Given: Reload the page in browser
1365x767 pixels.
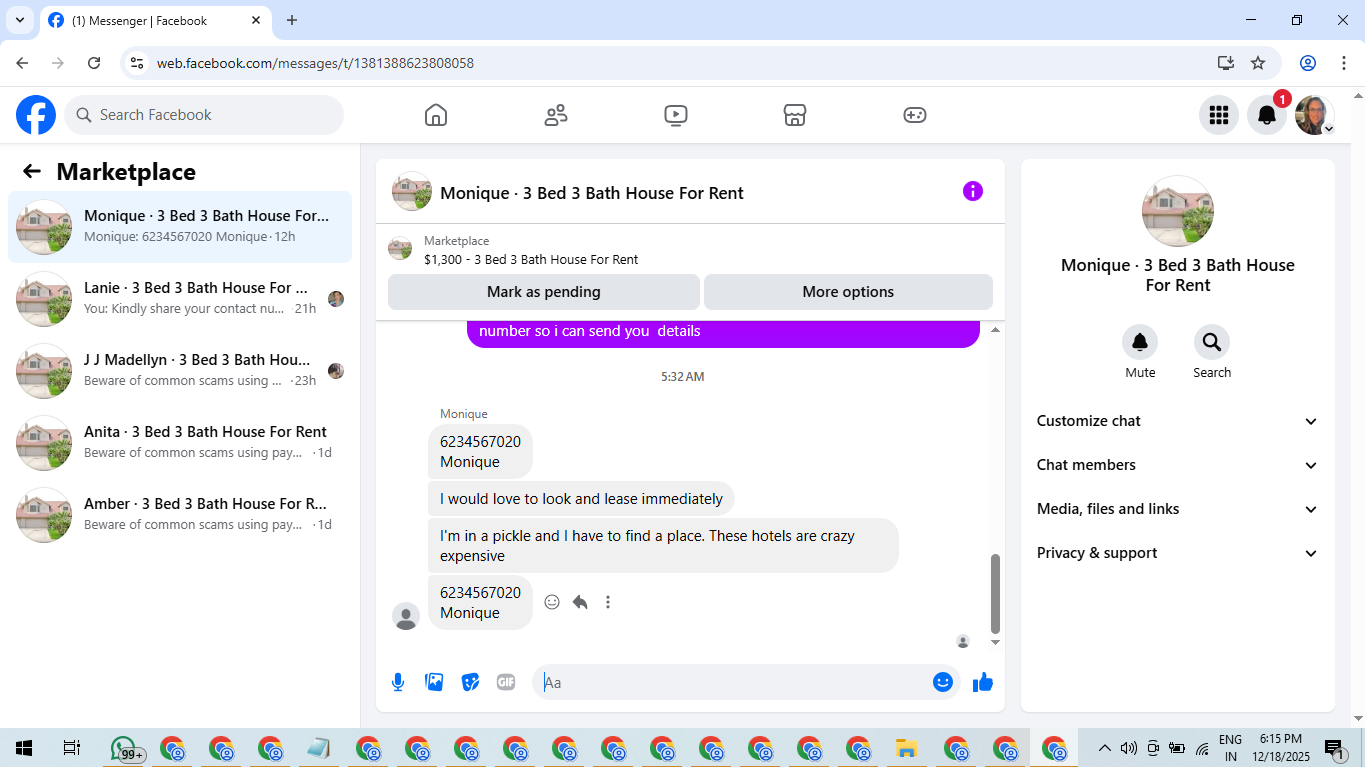Looking at the screenshot, I should [x=94, y=63].
